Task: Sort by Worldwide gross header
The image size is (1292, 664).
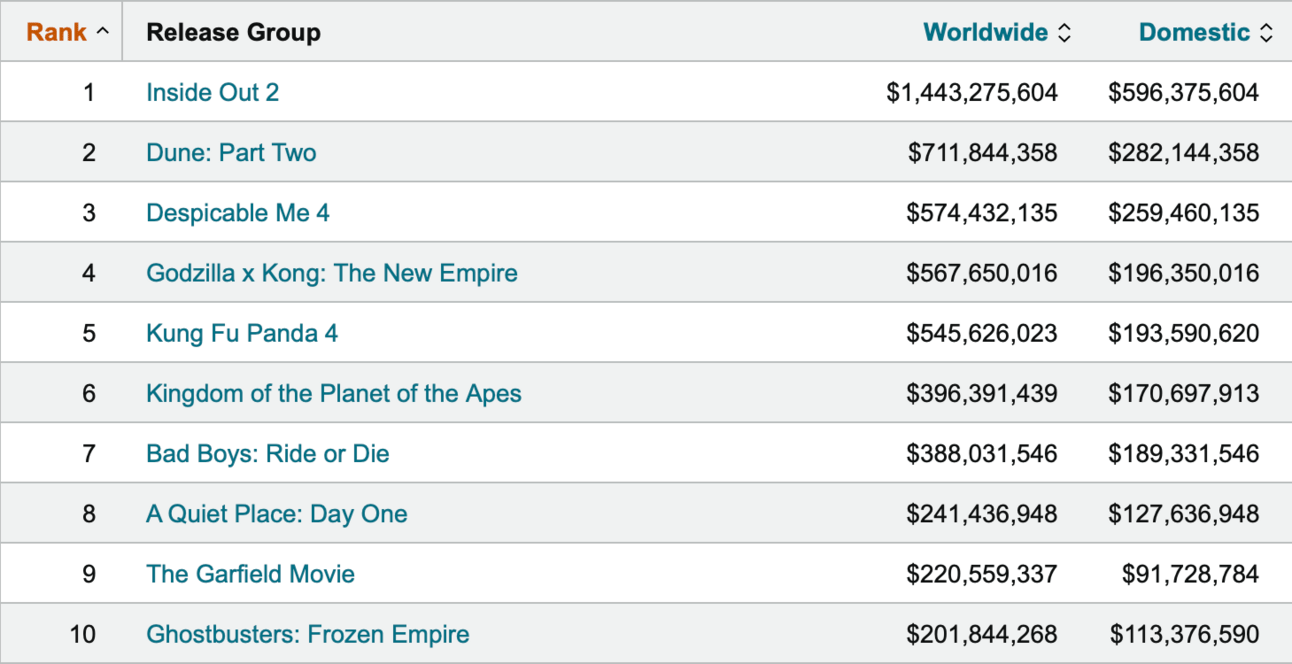Action: click(985, 32)
